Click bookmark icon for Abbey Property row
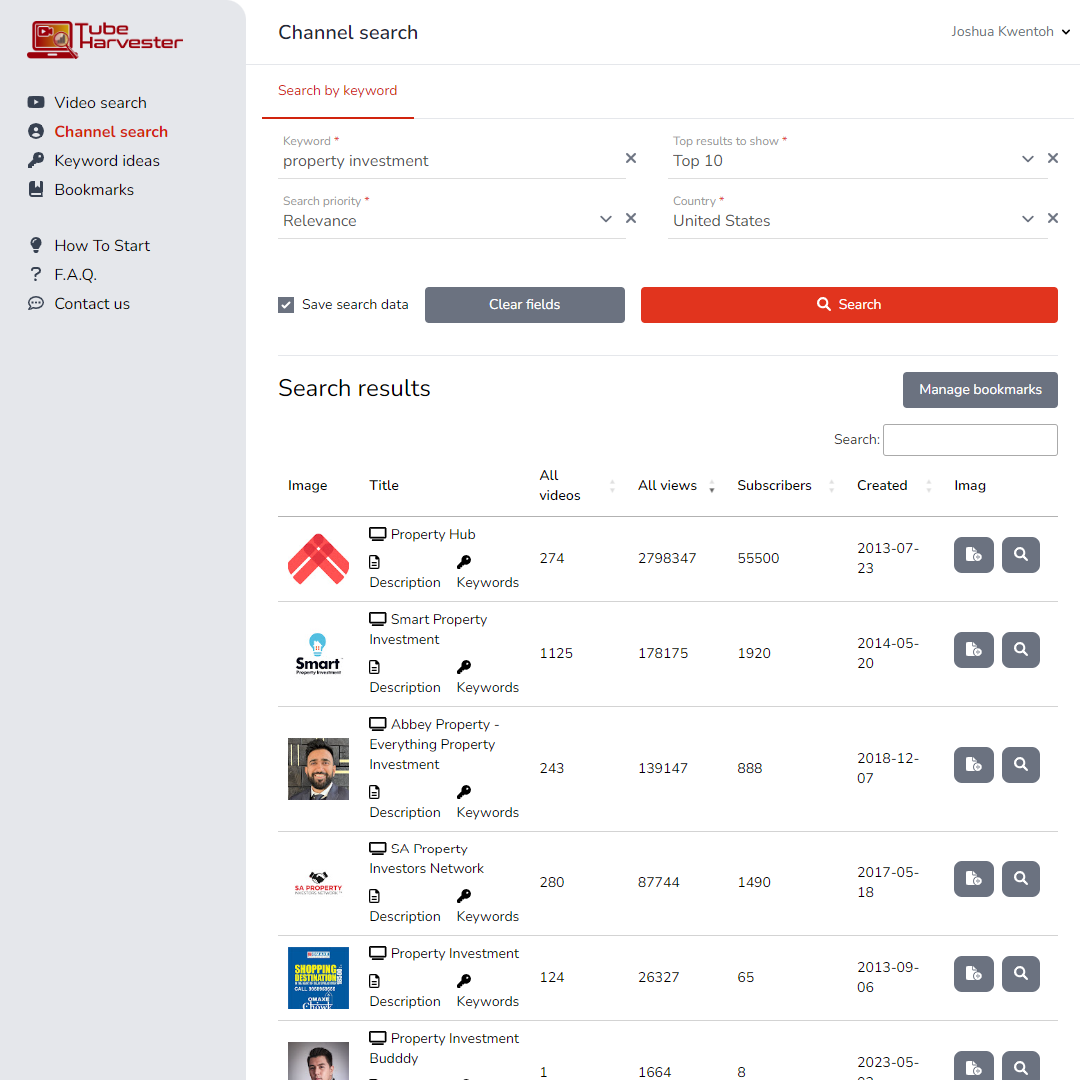 pos(973,765)
